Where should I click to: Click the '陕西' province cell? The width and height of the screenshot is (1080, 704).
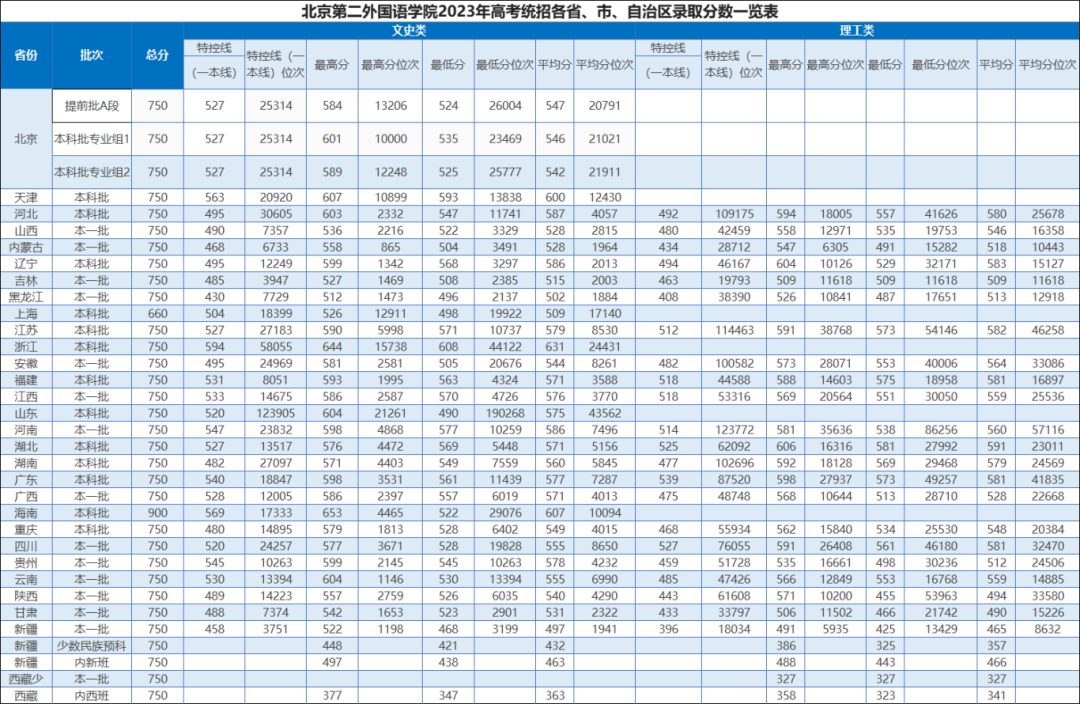point(26,596)
